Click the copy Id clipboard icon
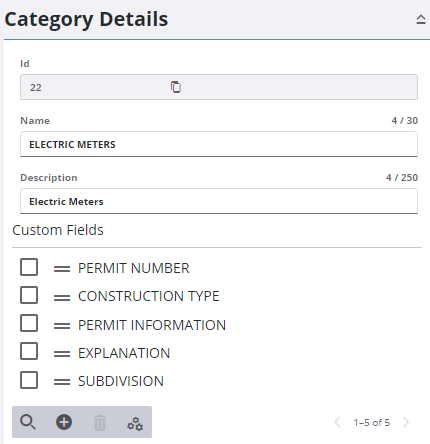Screen dimensions: 430x444 tap(176, 87)
